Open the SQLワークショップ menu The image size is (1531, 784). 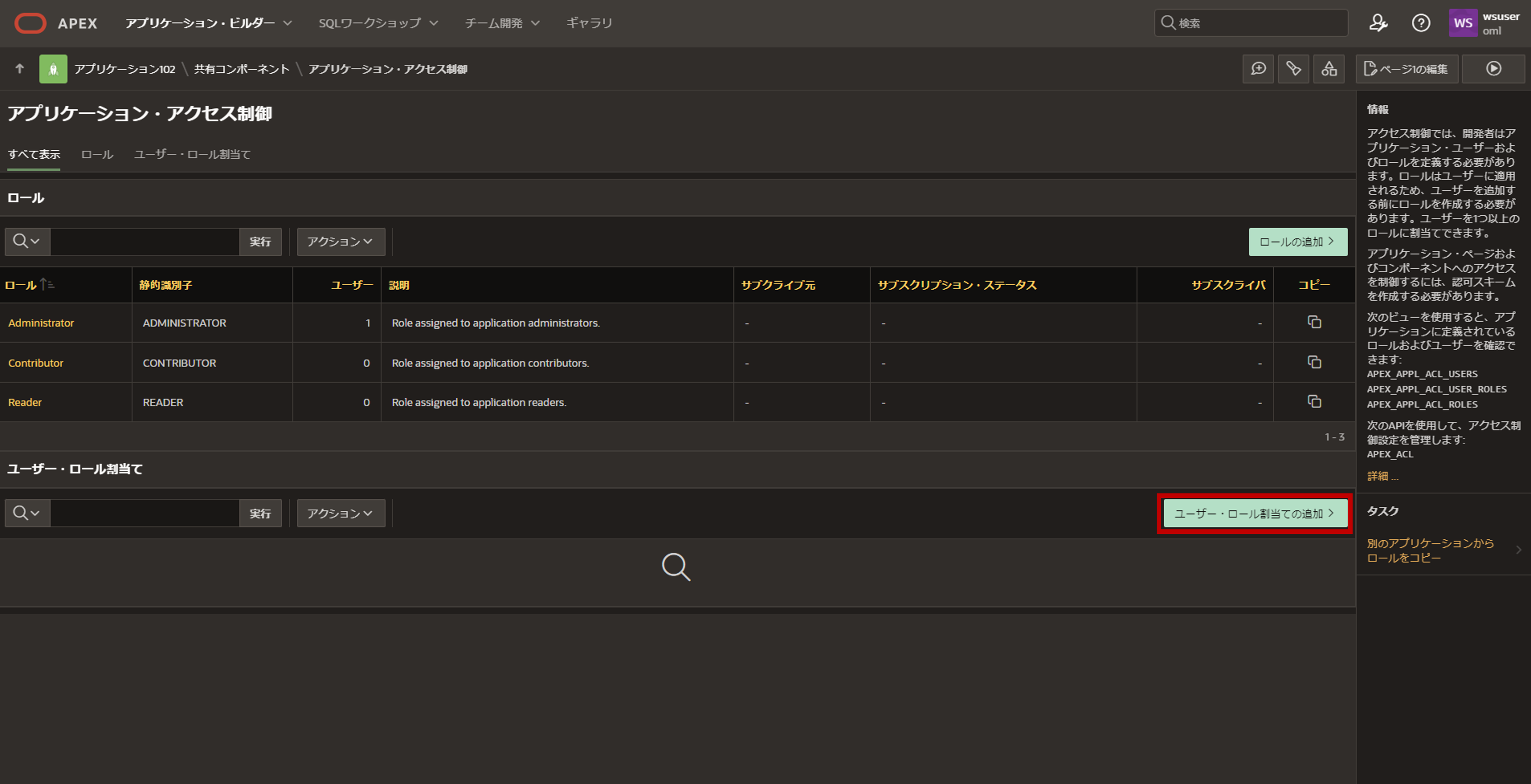[378, 23]
